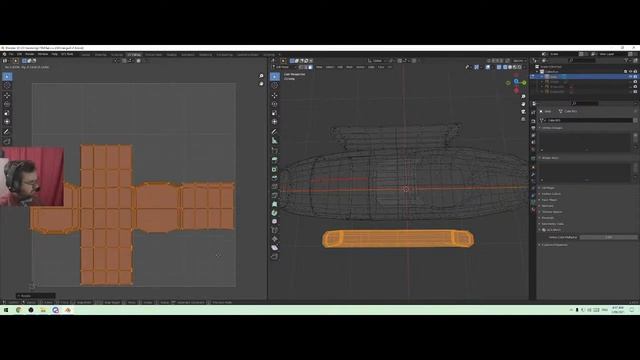640x360 pixels.
Task: Enable edge select mode in 3D viewport header
Action: click(306, 67)
